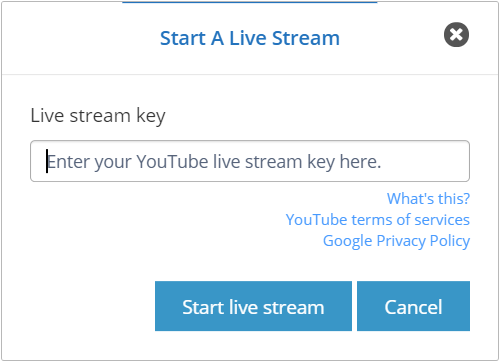Click the text box under Live stream key
The width and height of the screenshot is (500, 362).
click(250, 161)
